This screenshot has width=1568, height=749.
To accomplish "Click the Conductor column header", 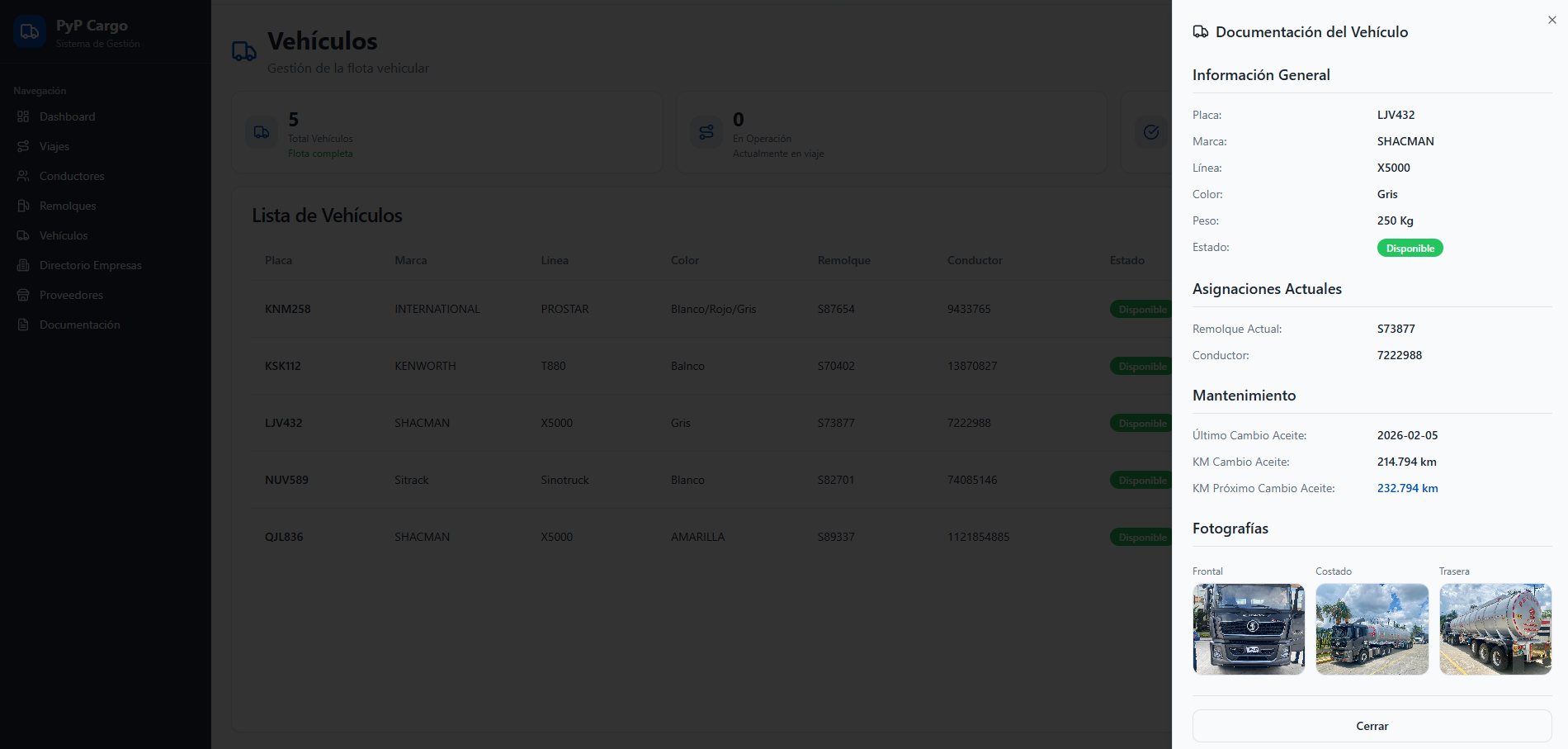I will pos(975,260).
